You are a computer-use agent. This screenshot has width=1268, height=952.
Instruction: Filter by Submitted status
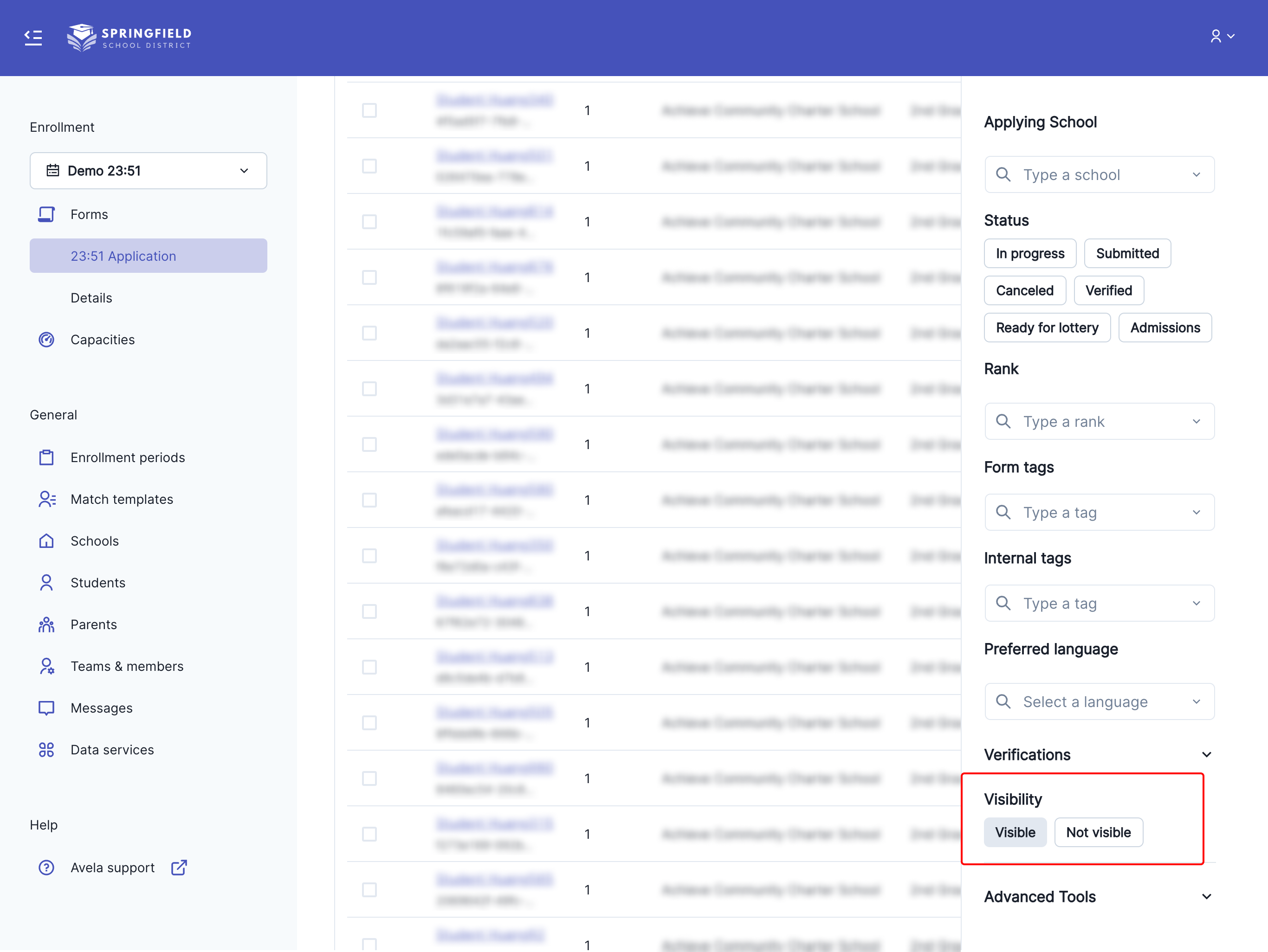click(x=1127, y=253)
